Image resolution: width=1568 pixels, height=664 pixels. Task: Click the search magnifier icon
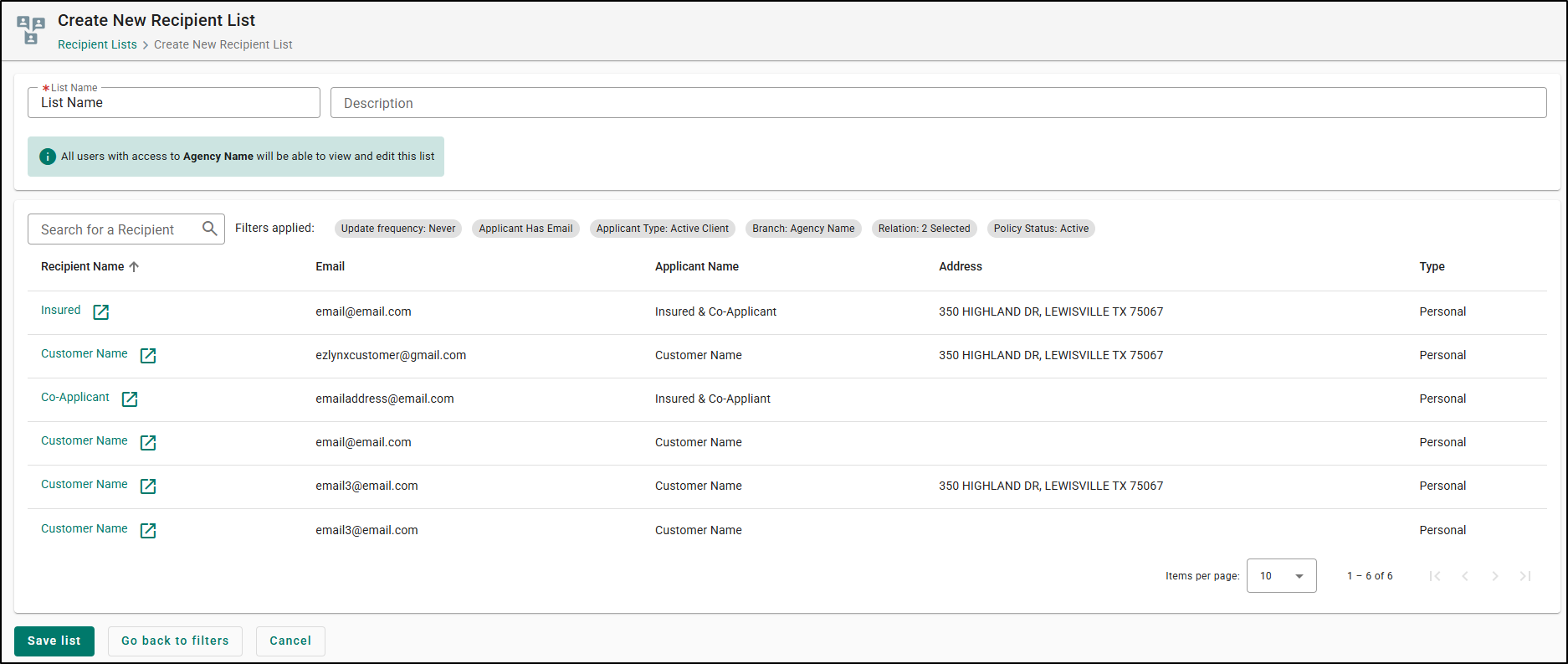tap(210, 228)
